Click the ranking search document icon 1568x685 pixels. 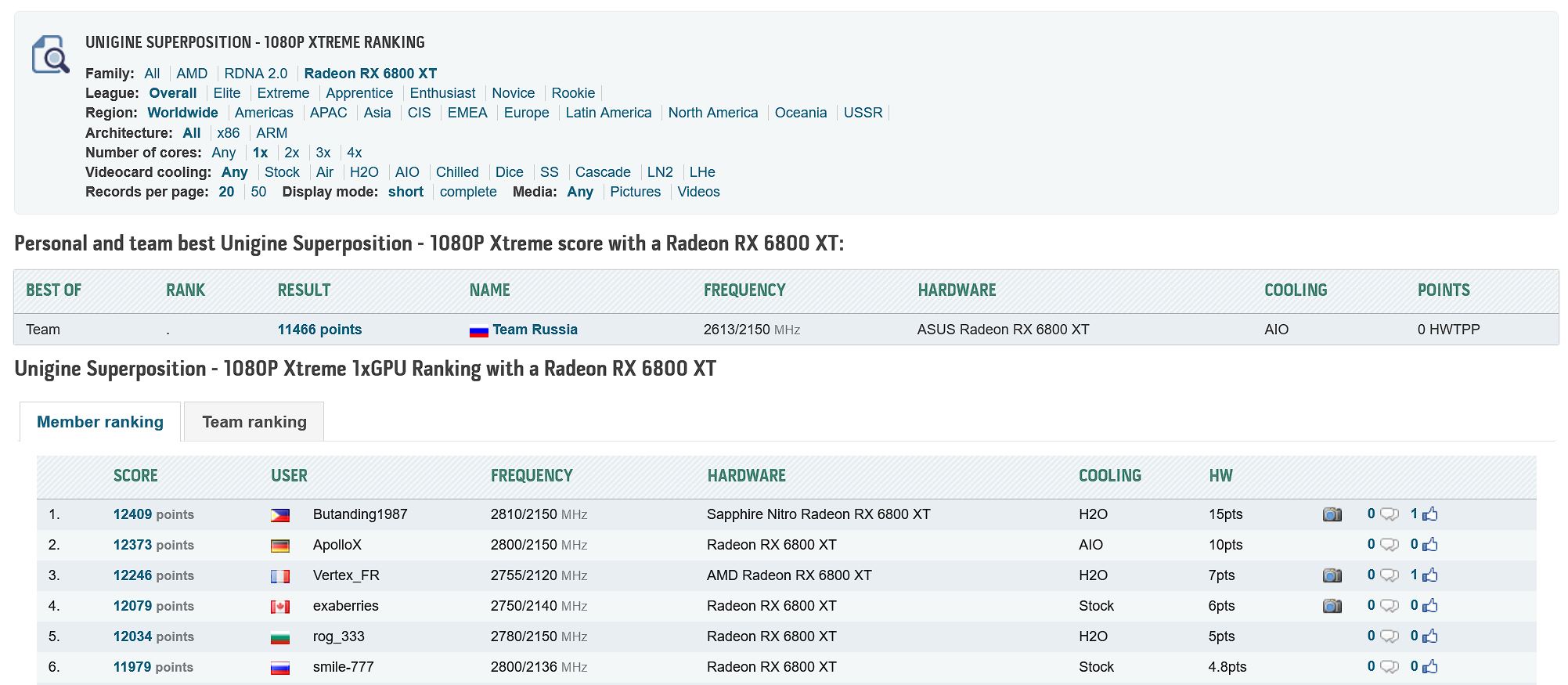click(50, 54)
